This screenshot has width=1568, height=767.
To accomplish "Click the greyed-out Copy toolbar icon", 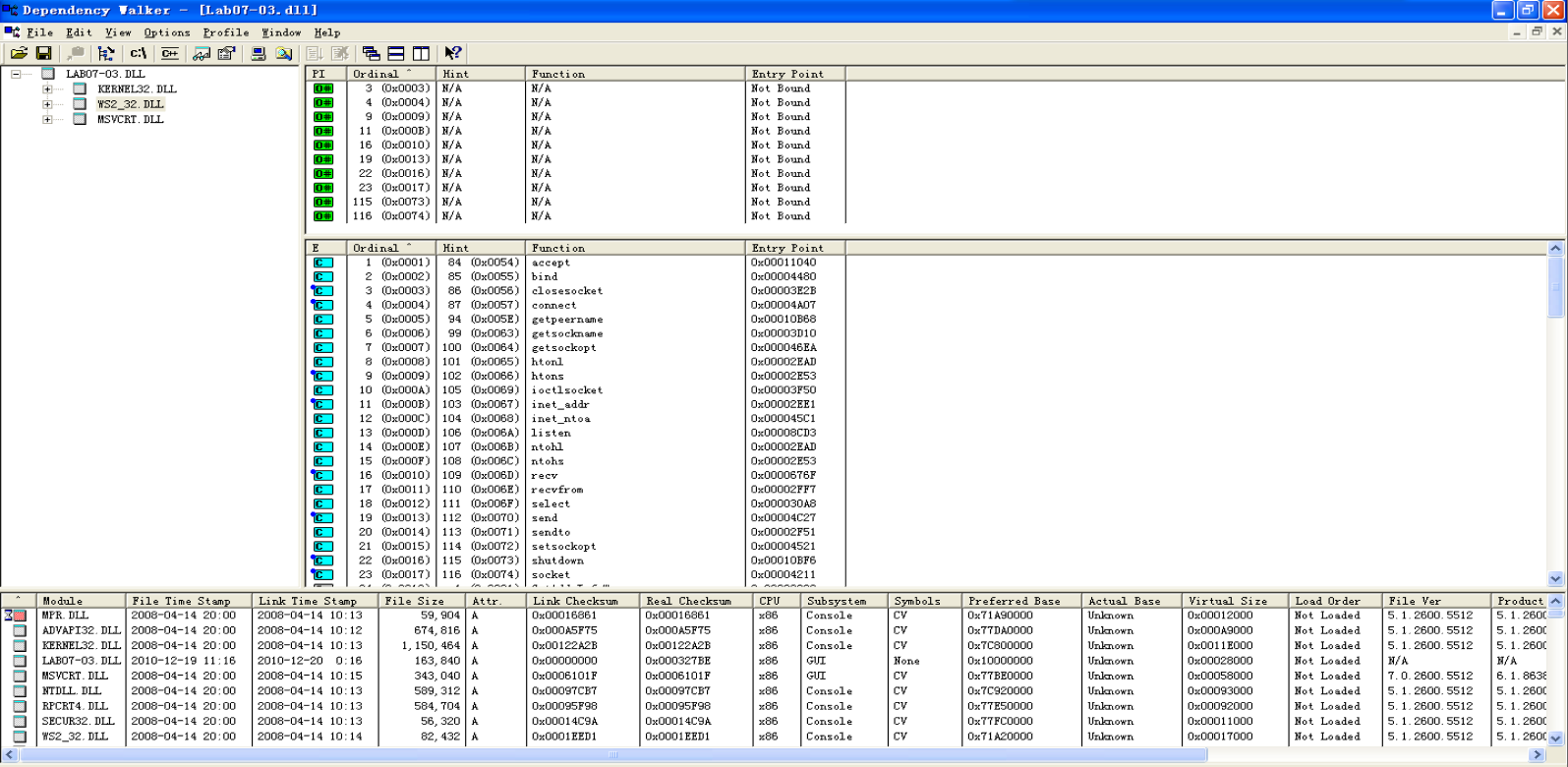I will [x=75, y=53].
